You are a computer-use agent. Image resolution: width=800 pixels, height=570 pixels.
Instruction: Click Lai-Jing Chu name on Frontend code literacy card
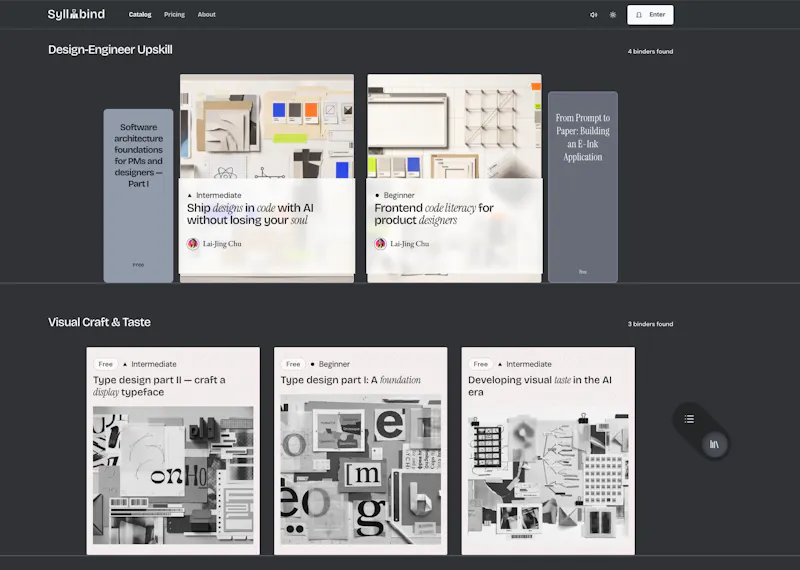(x=410, y=243)
